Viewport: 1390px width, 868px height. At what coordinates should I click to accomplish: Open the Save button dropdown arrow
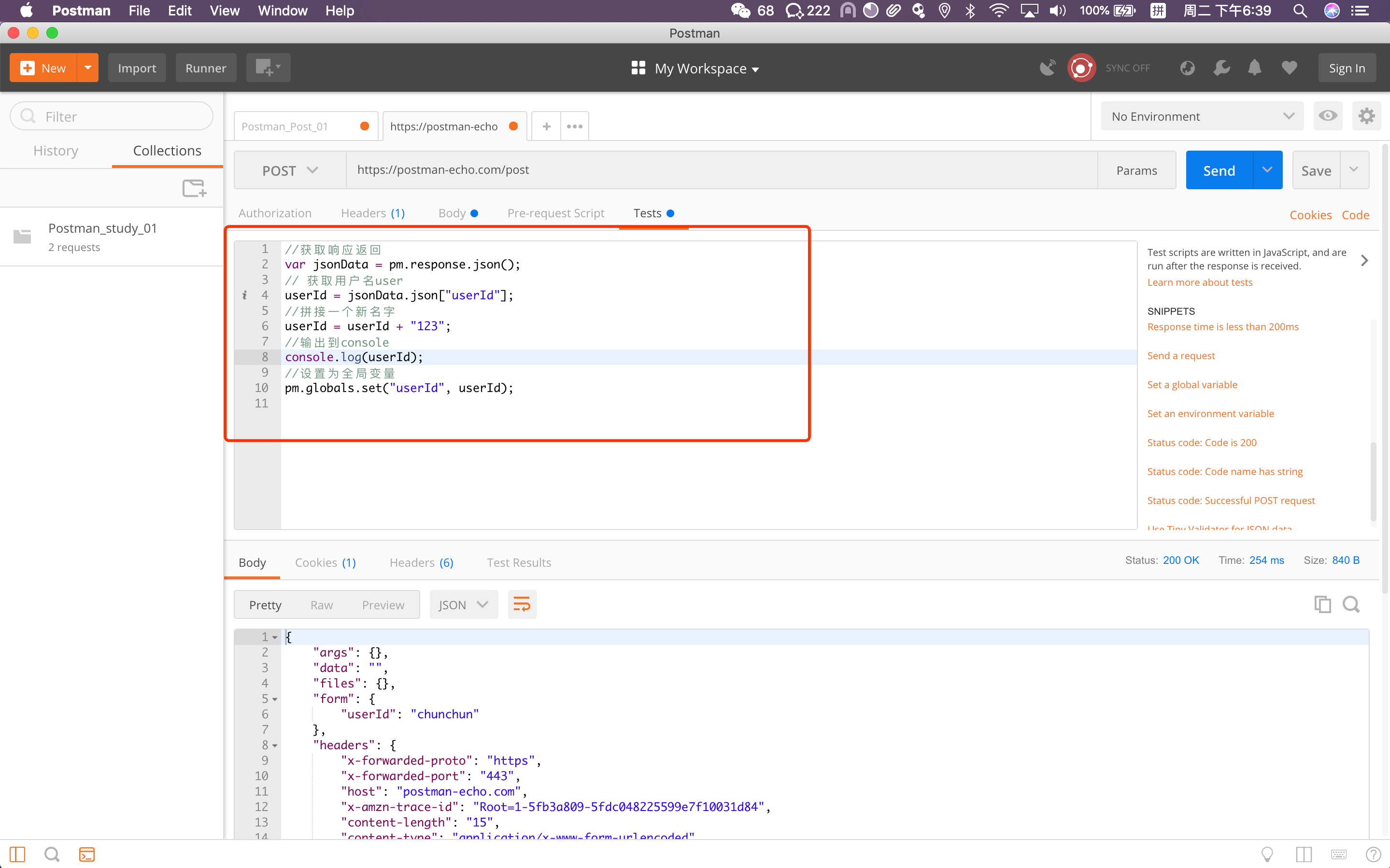tap(1354, 170)
